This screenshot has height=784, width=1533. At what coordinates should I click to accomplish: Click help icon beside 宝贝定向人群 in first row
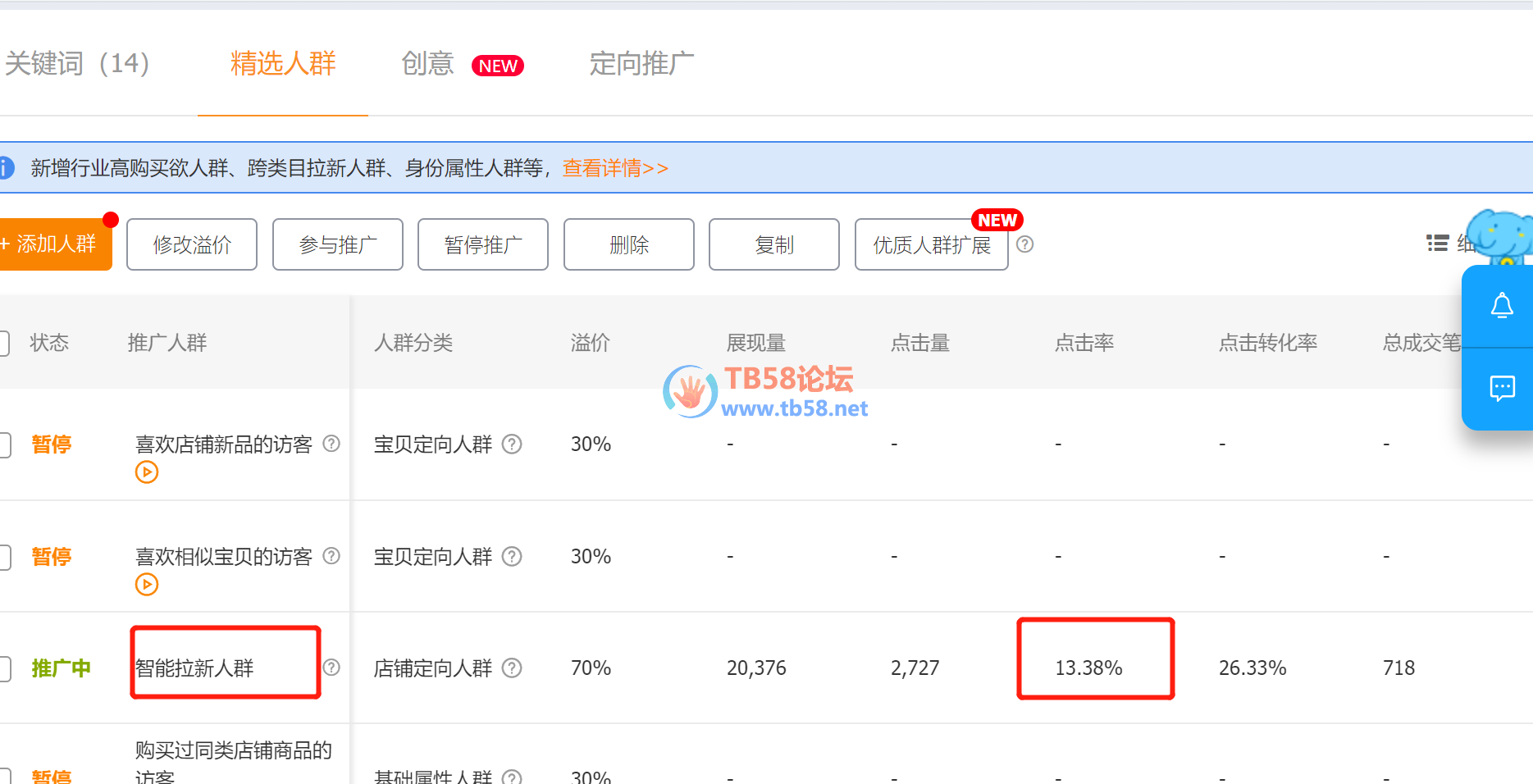512,444
